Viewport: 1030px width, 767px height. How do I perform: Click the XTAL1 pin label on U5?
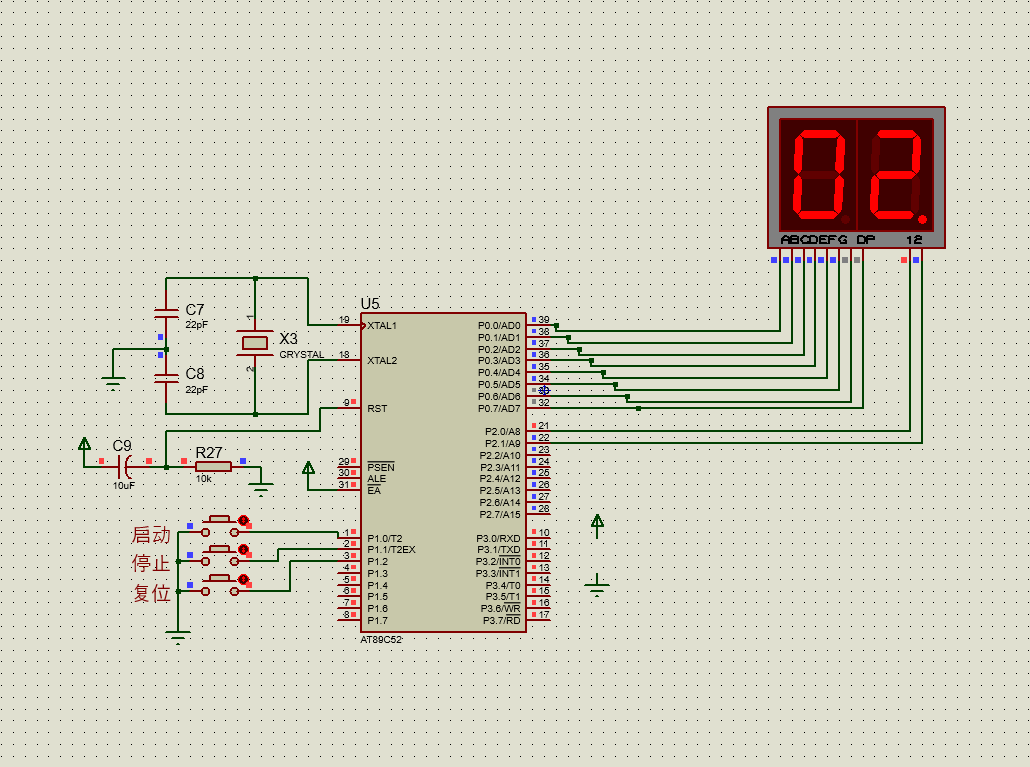click(x=382, y=326)
